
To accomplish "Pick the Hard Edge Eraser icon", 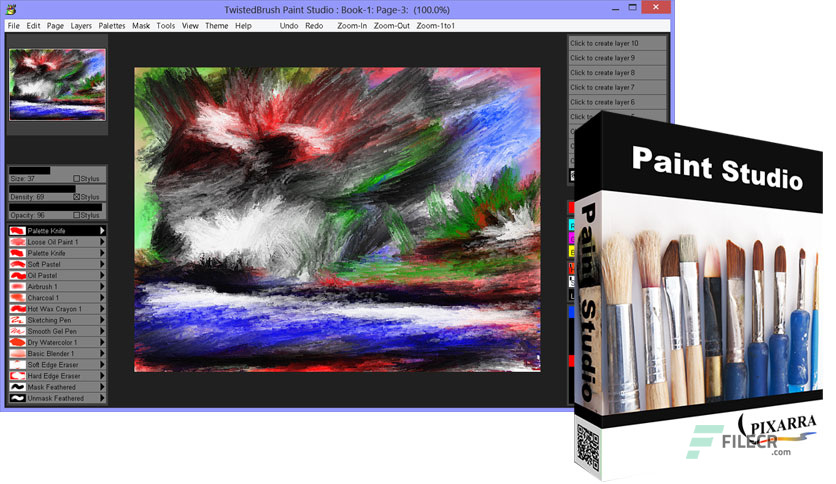I will pyautogui.click(x=18, y=376).
